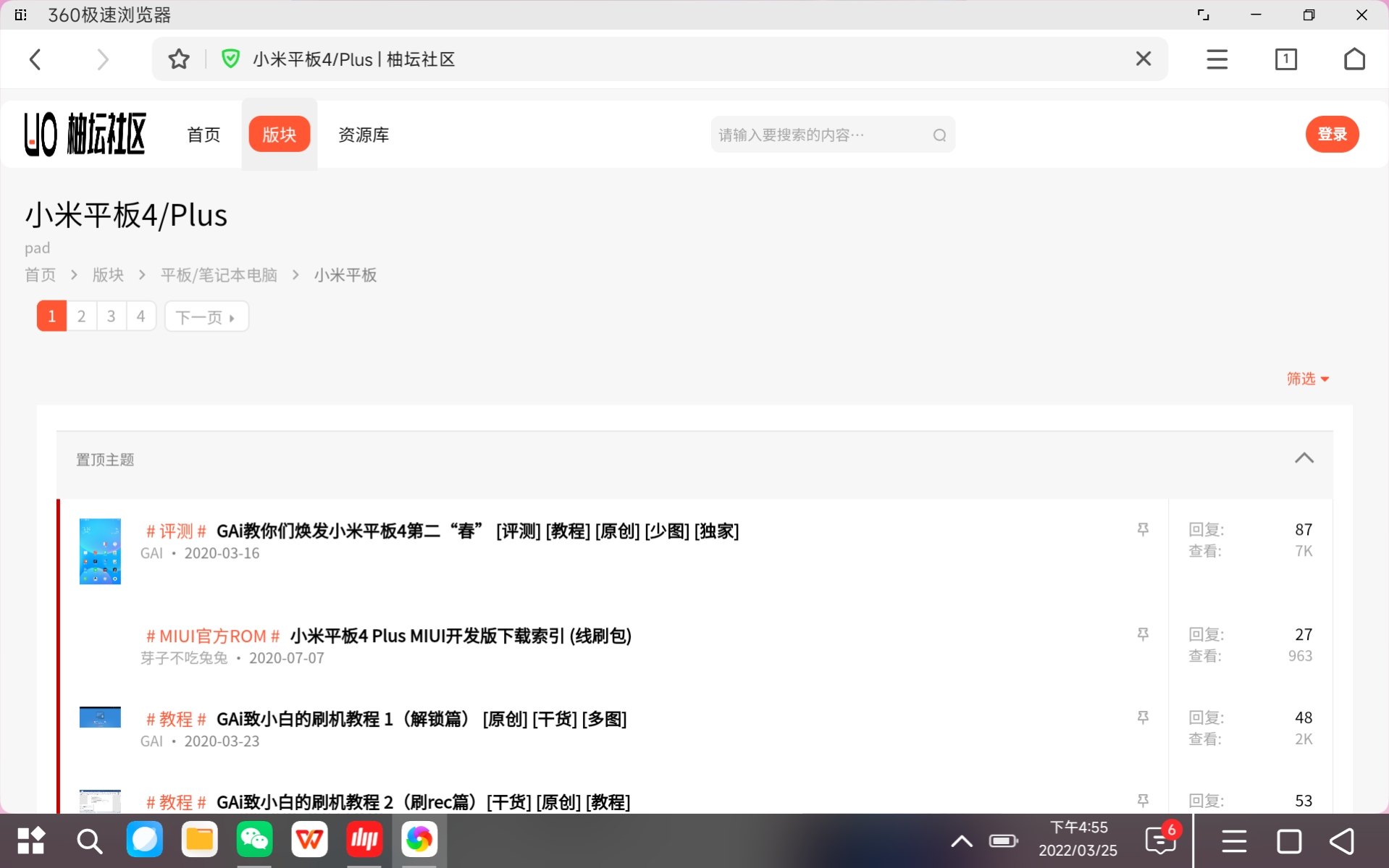This screenshot has width=1389, height=868.
Task: Open the tab switcher showing 1 tab
Action: click(1286, 59)
